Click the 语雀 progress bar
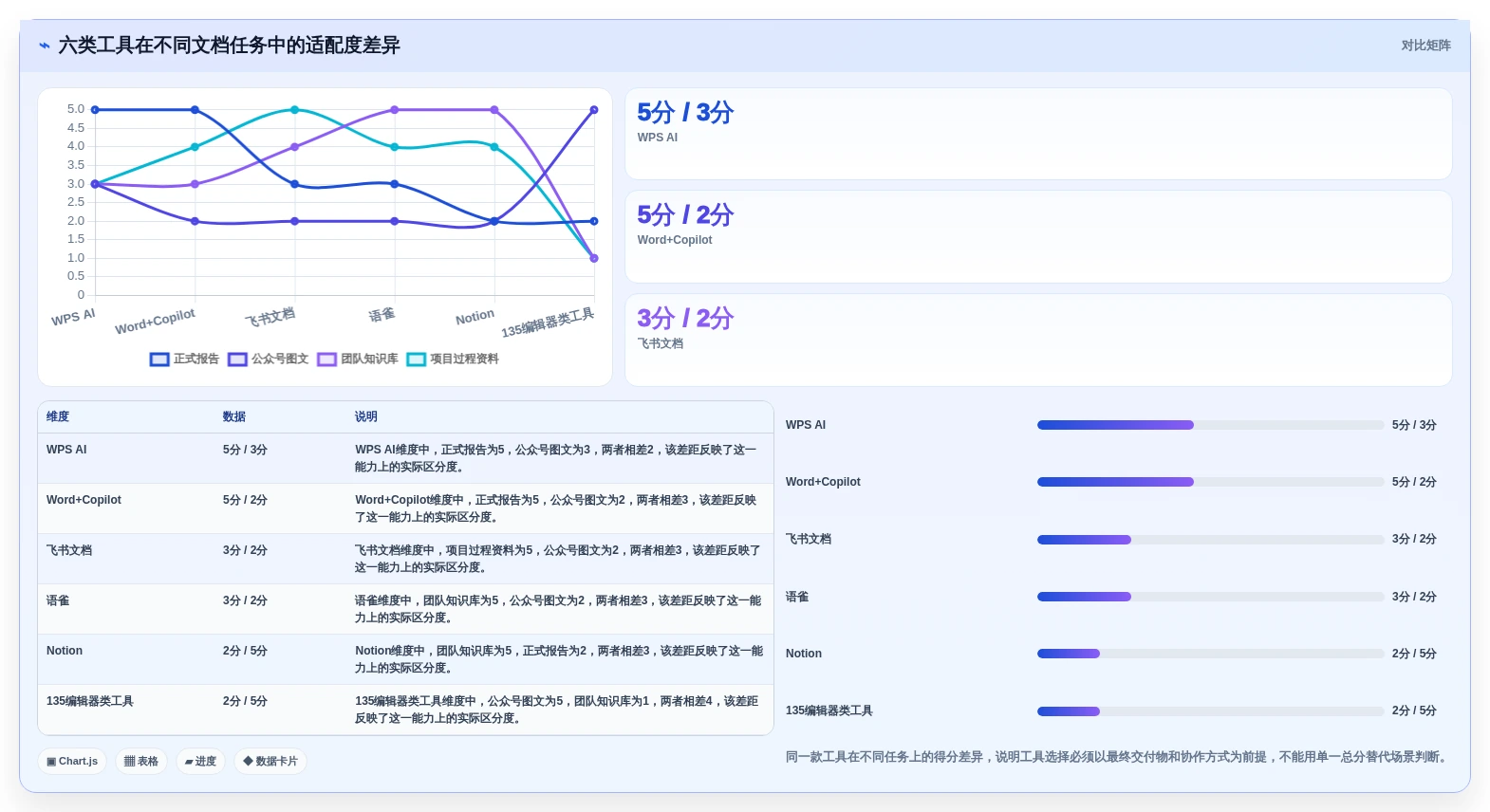The width and height of the screenshot is (1490, 812). point(1210,597)
